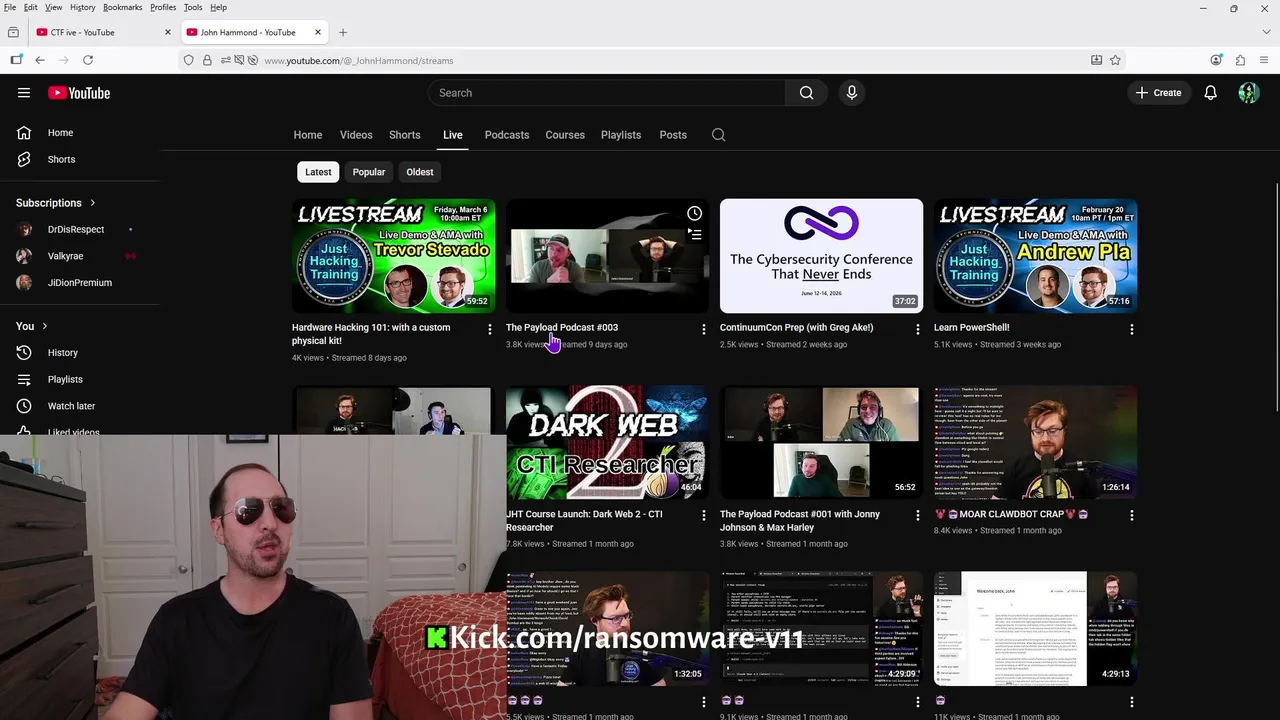Screen dimensions: 1280x720
Task: Open JiDionPremium subscription channel
Action: point(80,283)
